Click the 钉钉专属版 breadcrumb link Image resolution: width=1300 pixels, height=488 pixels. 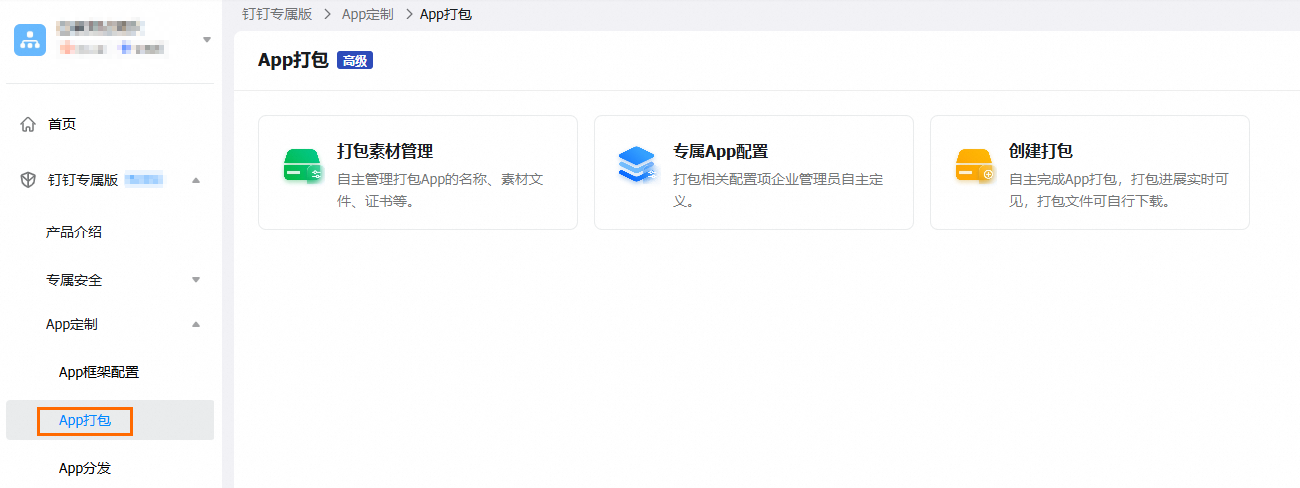pyautogui.click(x=279, y=14)
